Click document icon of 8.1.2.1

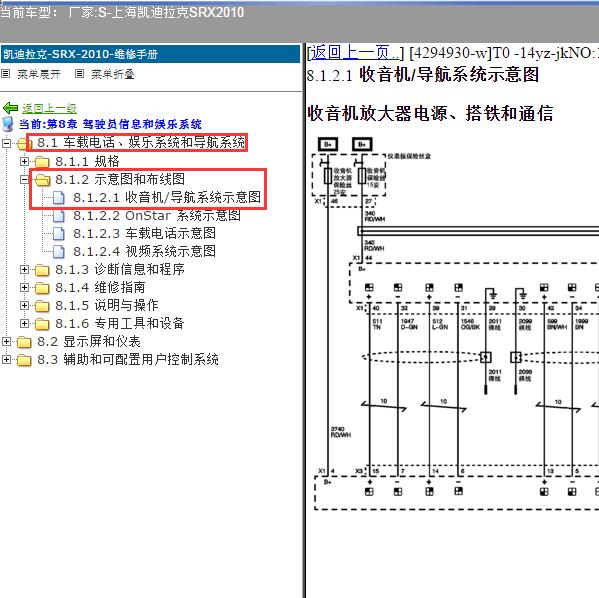58,198
